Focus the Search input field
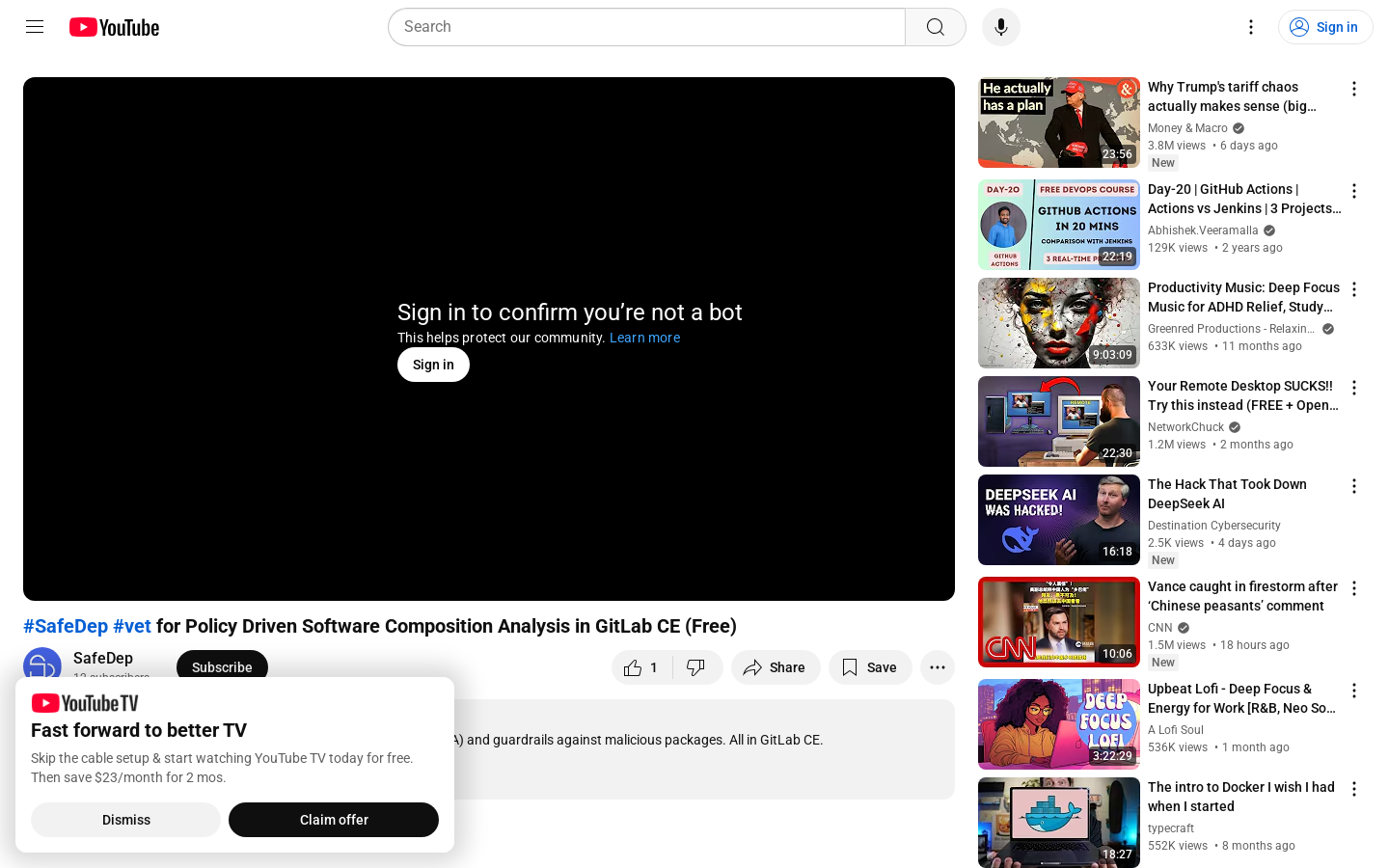 646,27
